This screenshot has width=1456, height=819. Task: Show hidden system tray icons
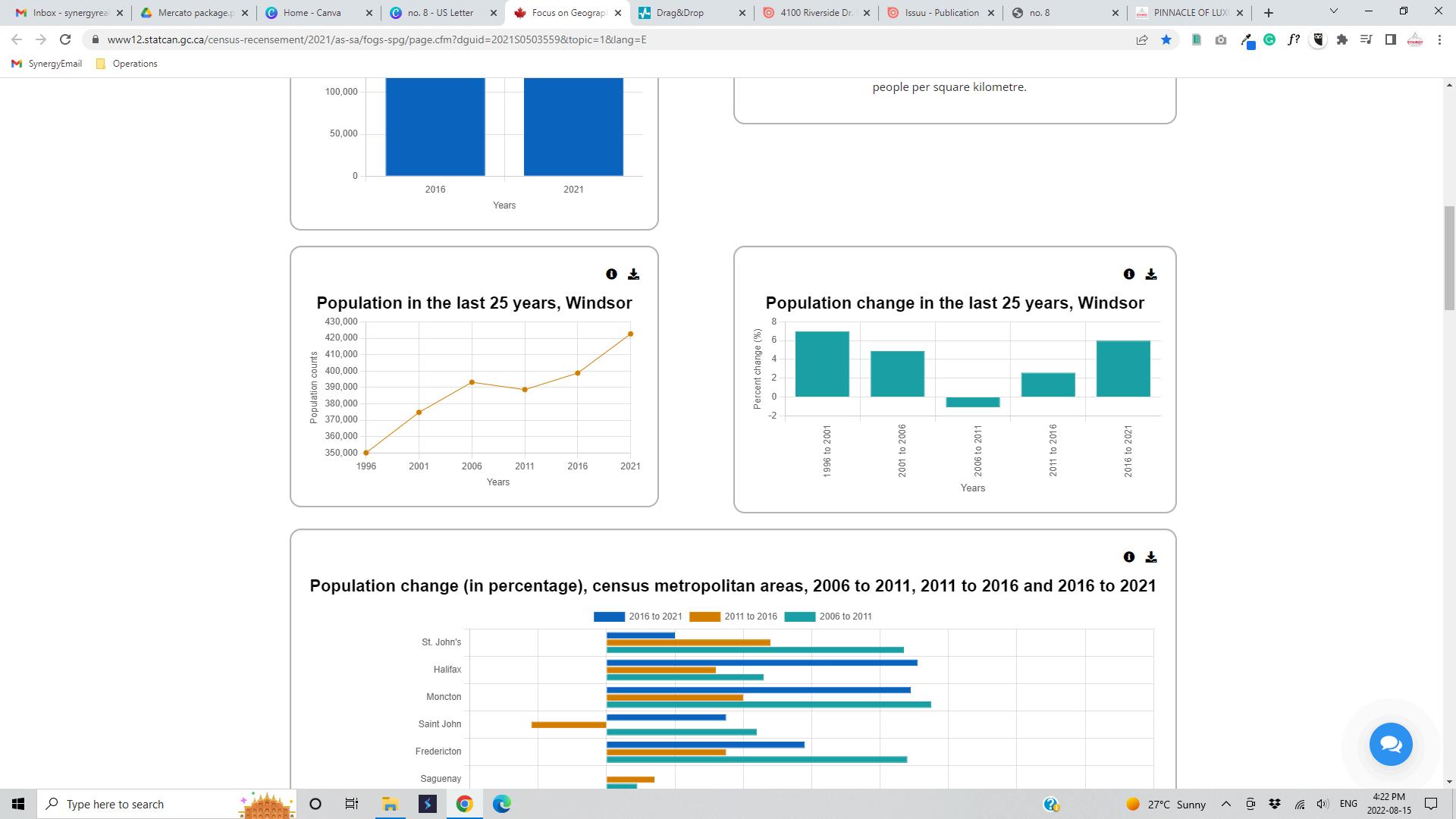(1225, 804)
